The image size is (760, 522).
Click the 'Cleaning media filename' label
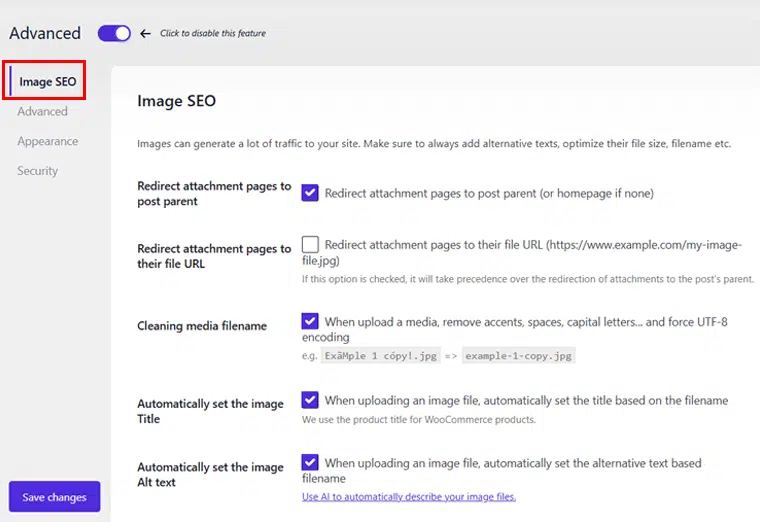[x=202, y=326]
